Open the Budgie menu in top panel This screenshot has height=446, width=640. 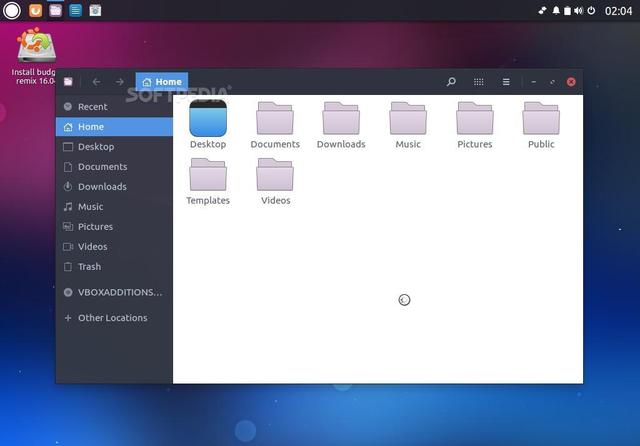[12, 10]
